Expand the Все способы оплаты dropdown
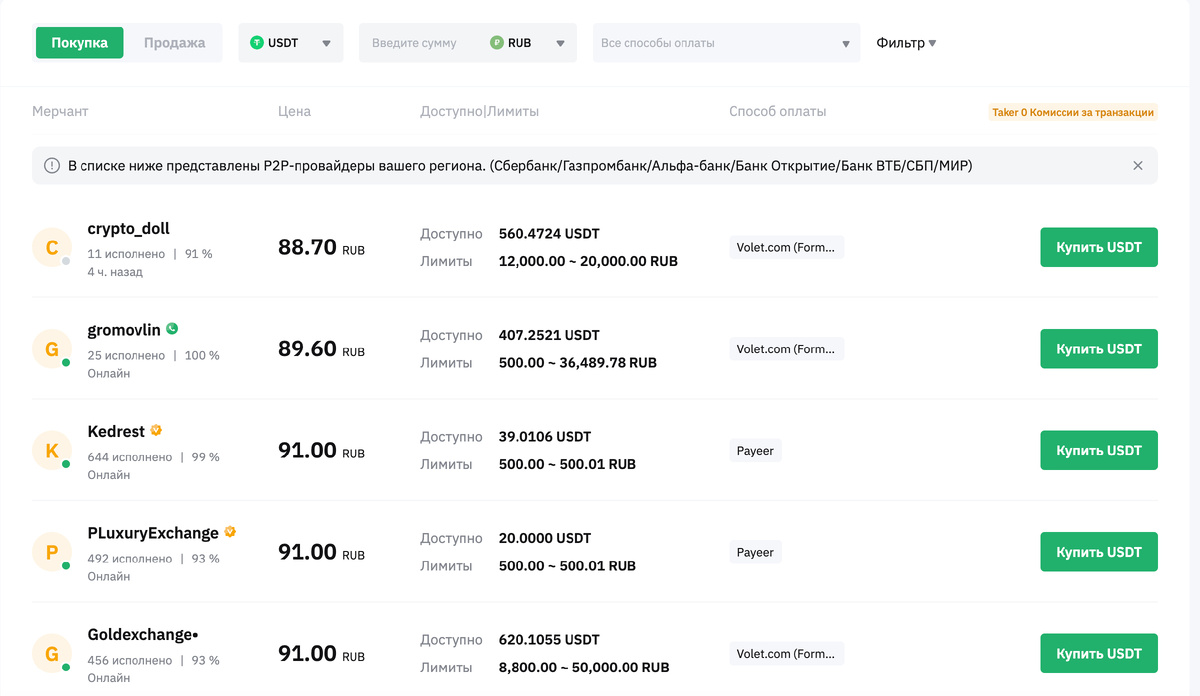Viewport: 1200px width, 696px height. 726,43
